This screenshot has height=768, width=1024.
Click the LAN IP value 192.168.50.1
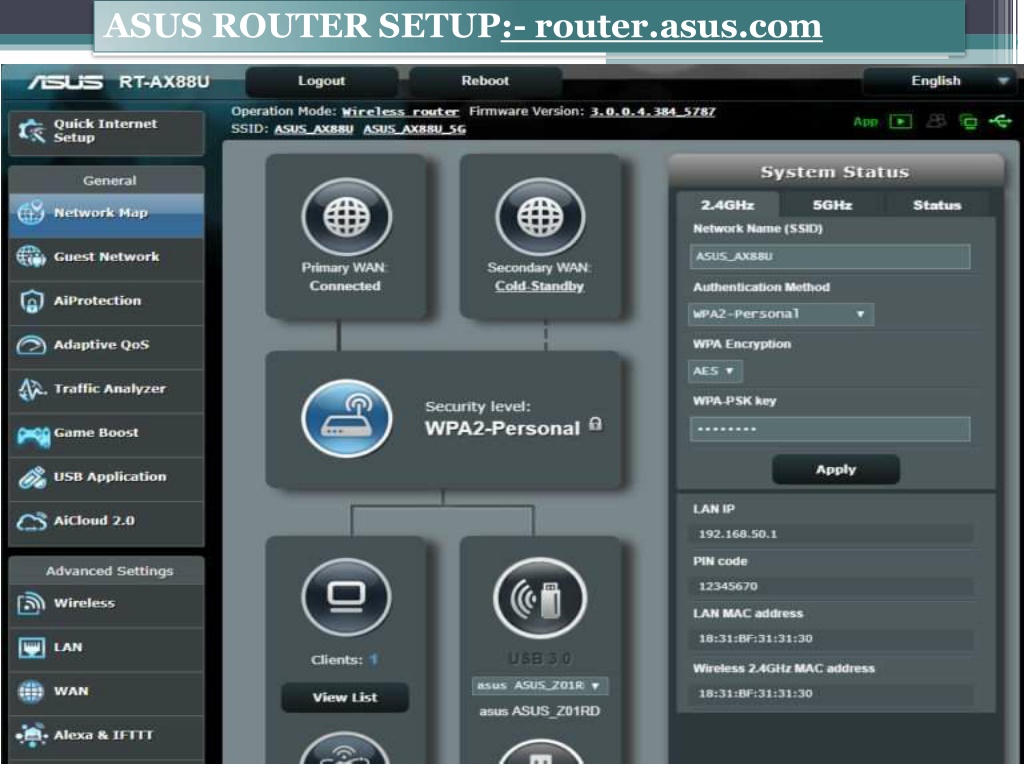tap(738, 534)
